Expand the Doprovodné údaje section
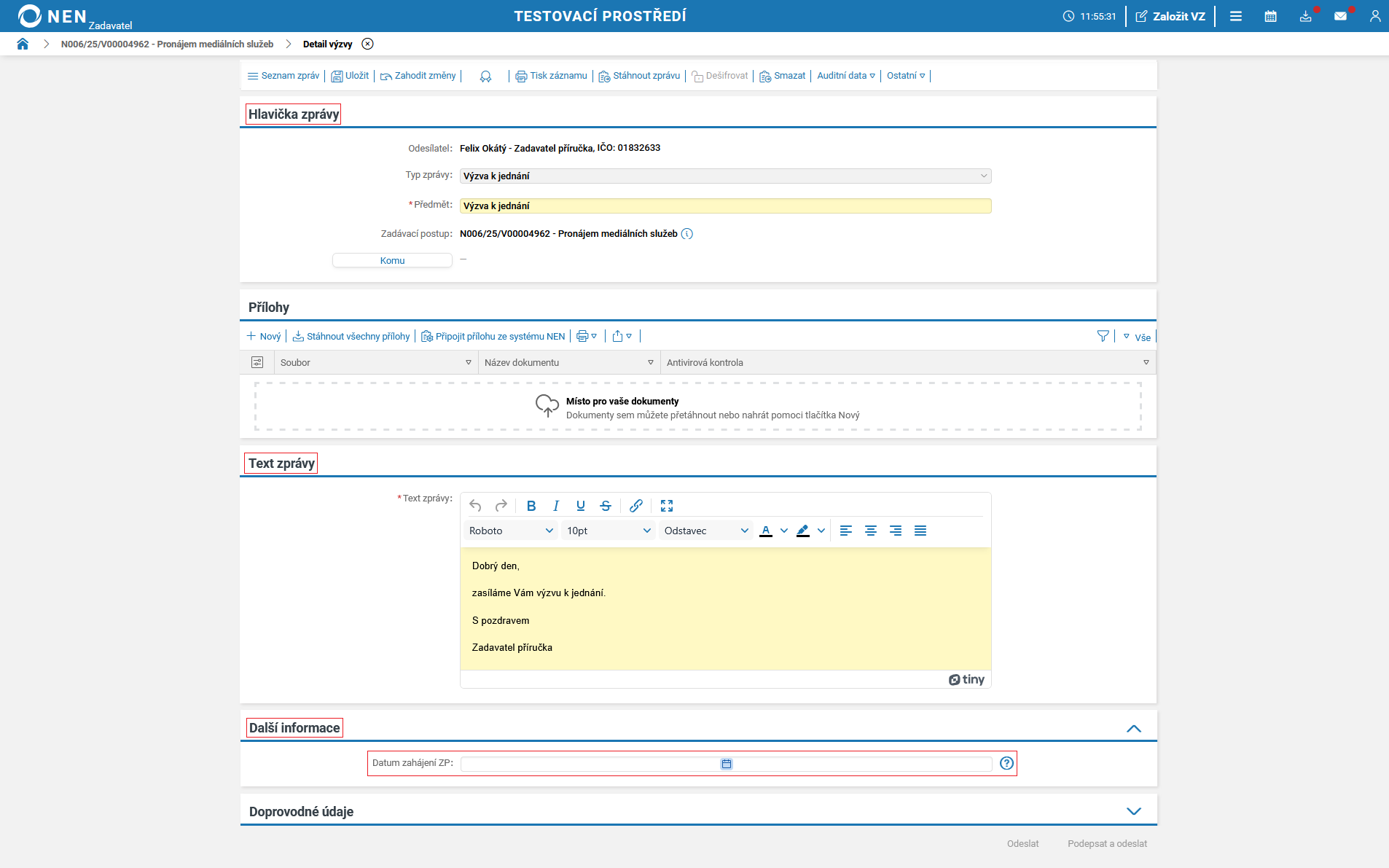 tap(1133, 811)
